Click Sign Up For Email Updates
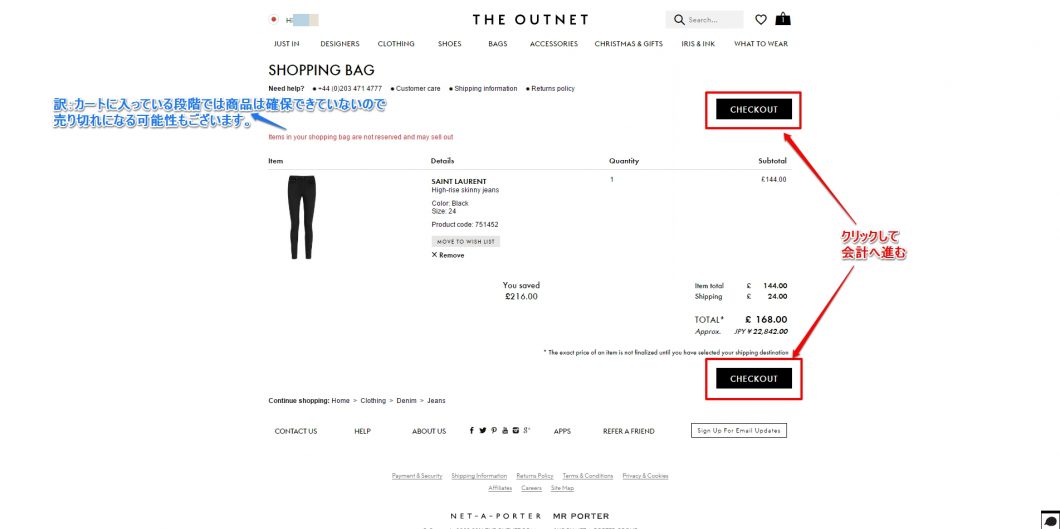This screenshot has width=1060, height=529. click(x=739, y=430)
